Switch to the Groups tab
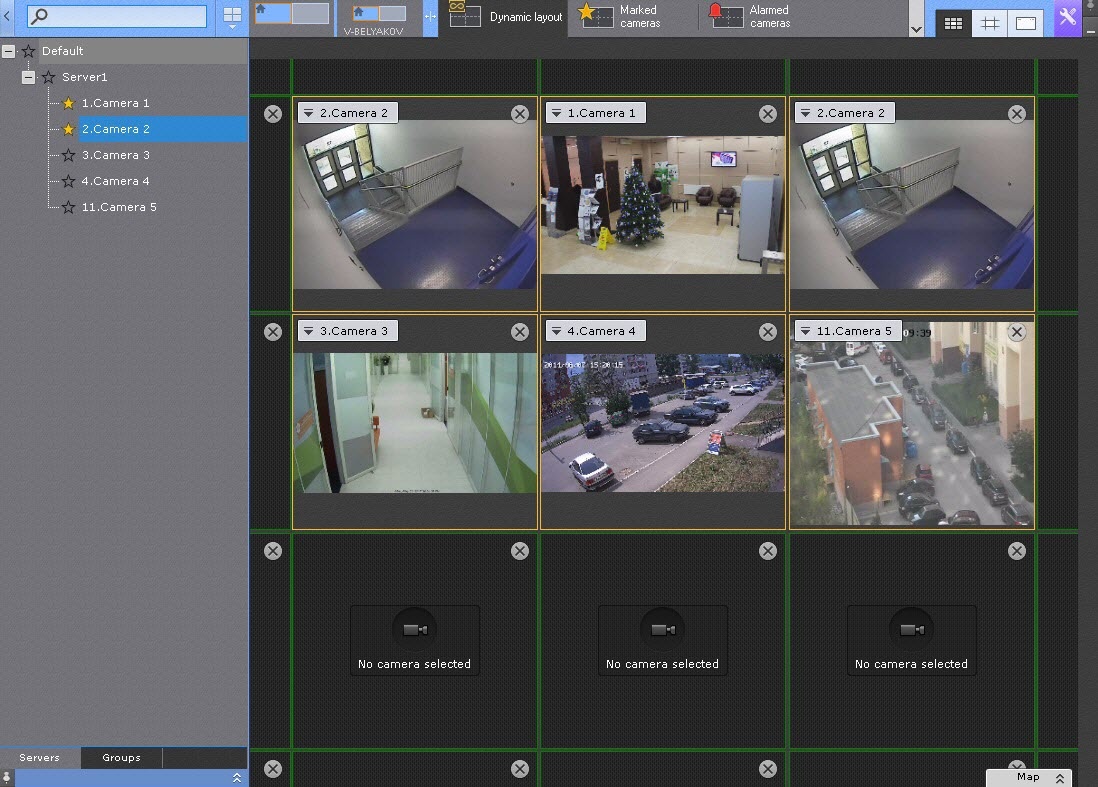This screenshot has width=1098, height=787. coord(121,758)
